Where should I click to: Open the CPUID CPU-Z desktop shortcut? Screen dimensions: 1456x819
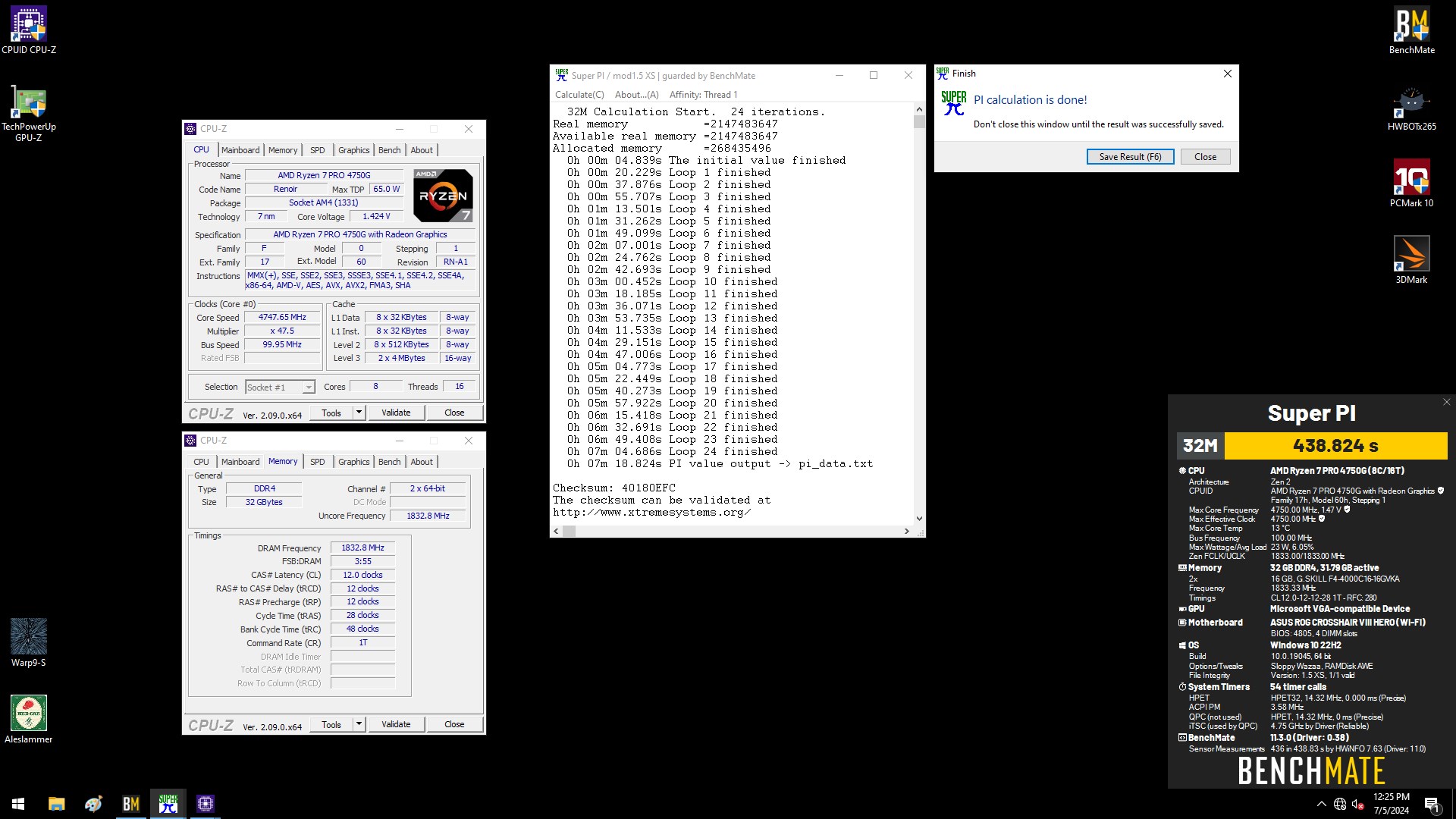[x=29, y=30]
